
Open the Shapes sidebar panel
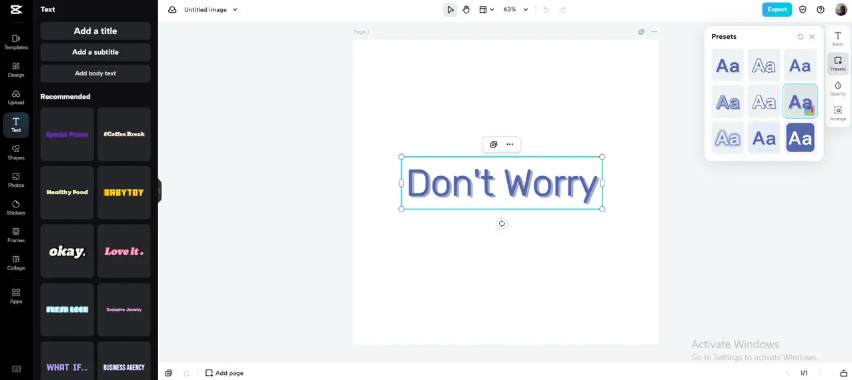point(16,152)
